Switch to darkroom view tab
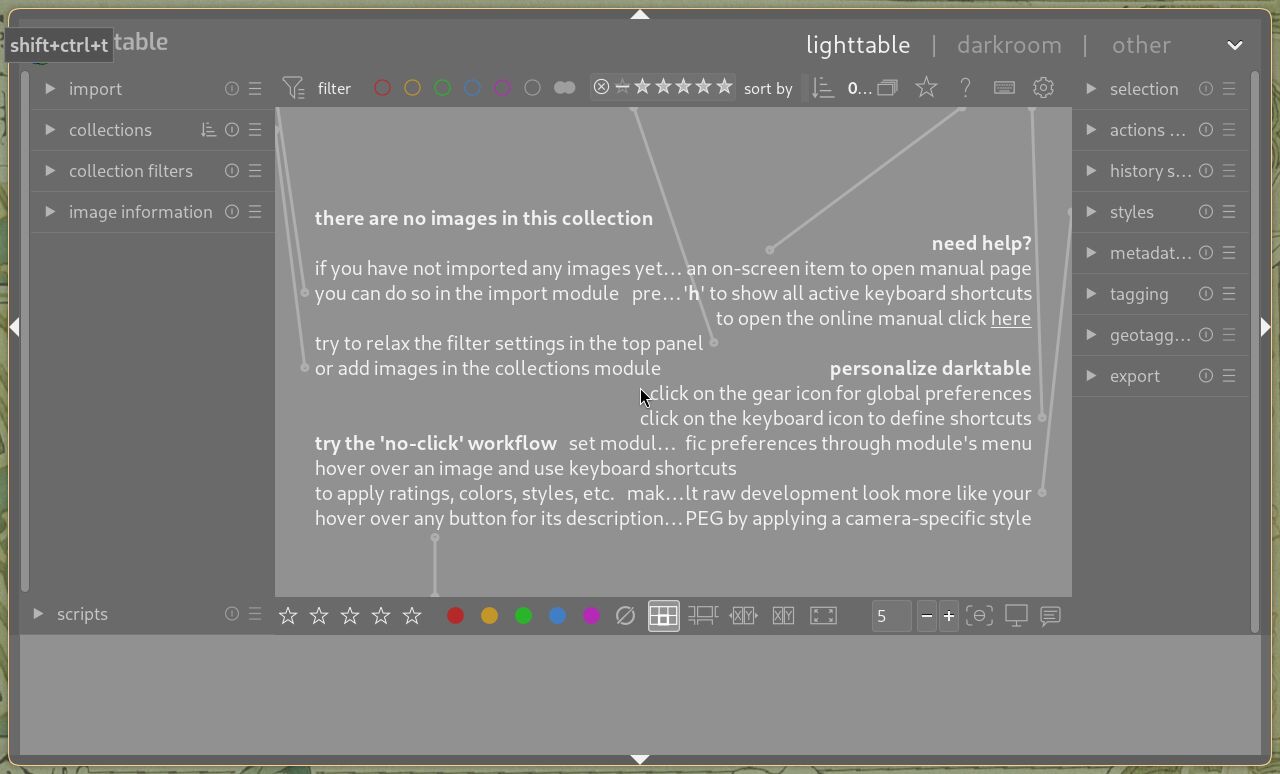 point(1009,45)
